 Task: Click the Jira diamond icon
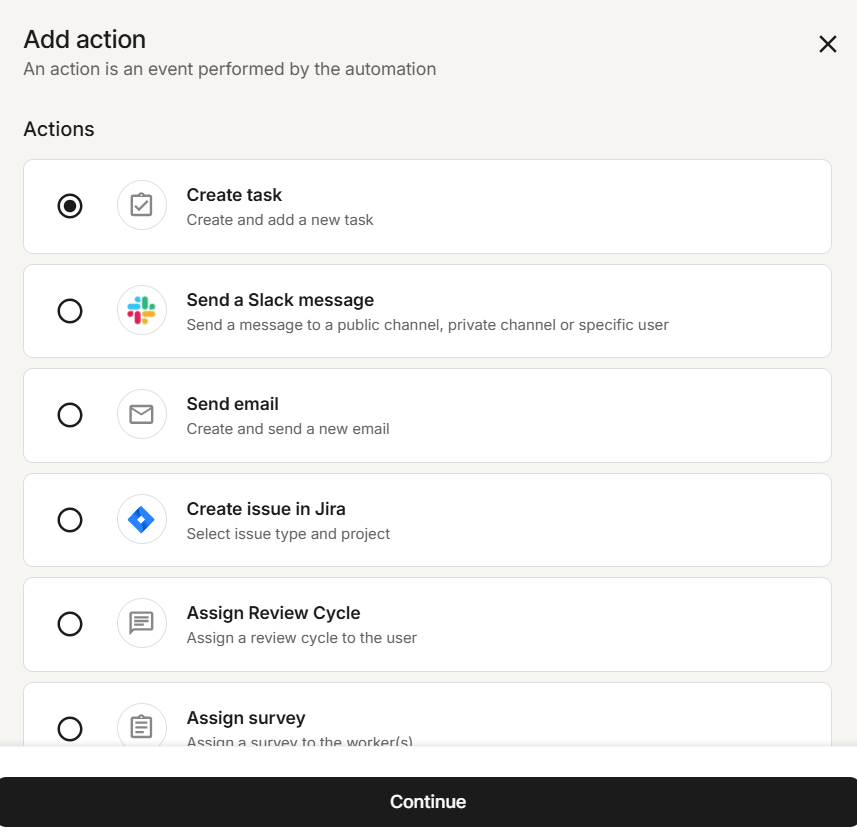tap(141, 519)
